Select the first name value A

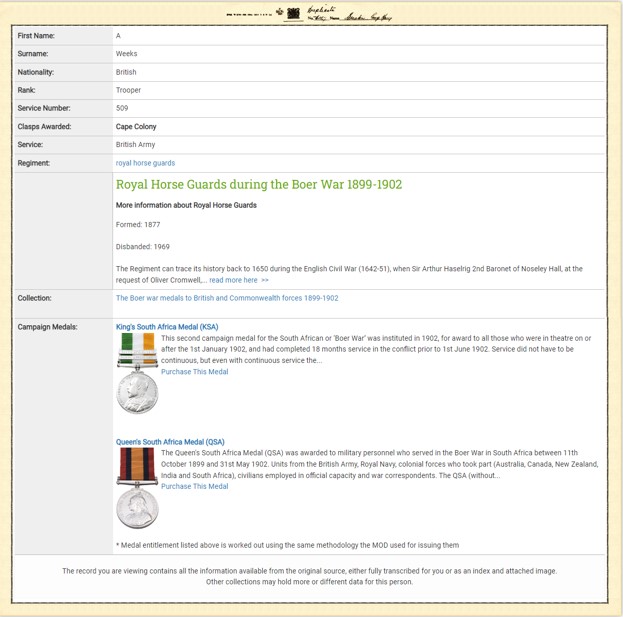pos(118,36)
